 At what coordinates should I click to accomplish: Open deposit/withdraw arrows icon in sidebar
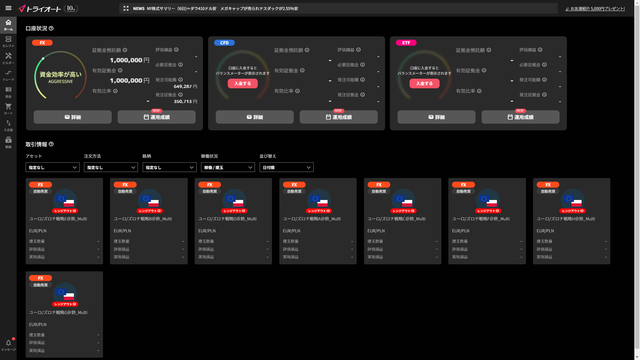(x=8, y=125)
